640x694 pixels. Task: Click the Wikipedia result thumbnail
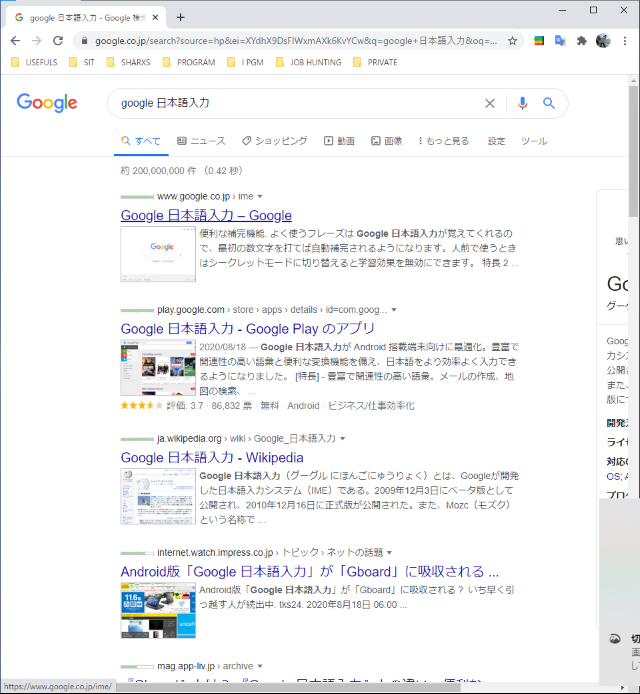pos(158,497)
